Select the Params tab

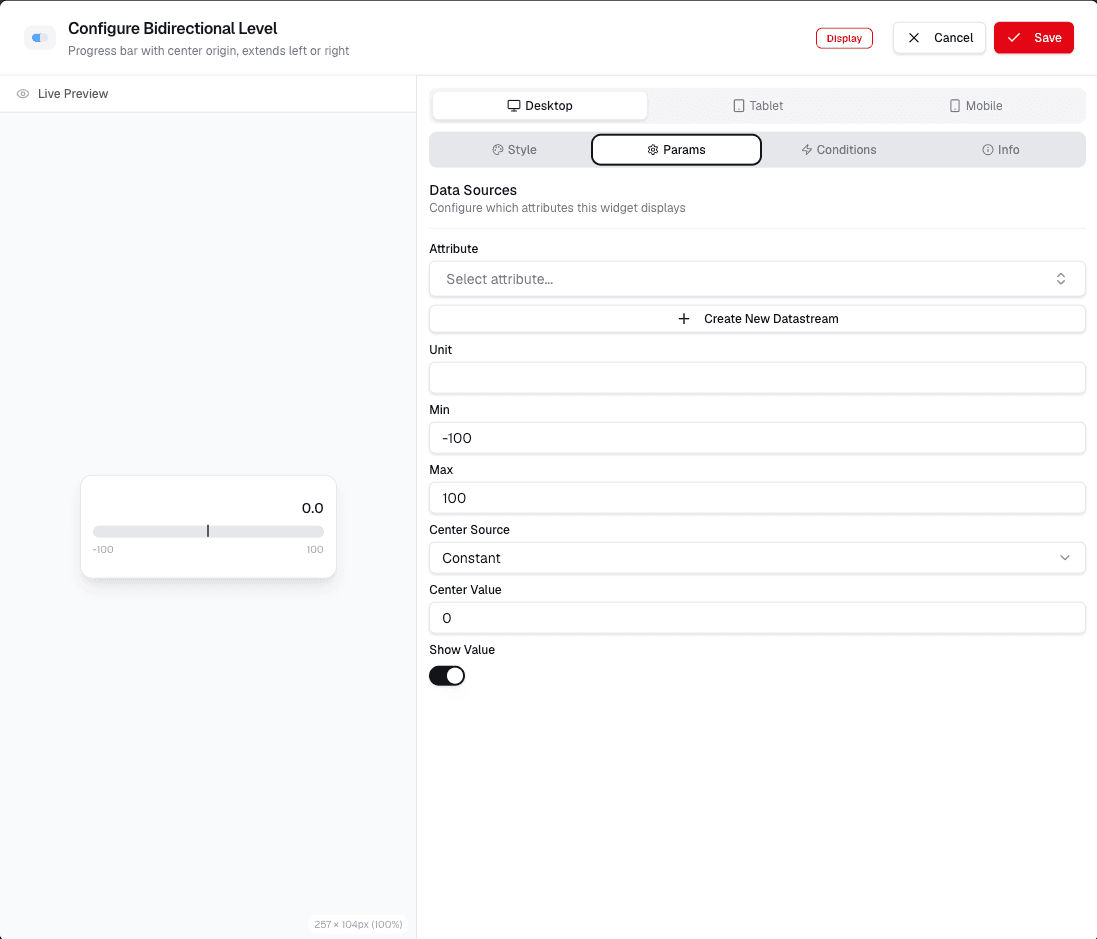[x=676, y=150]
